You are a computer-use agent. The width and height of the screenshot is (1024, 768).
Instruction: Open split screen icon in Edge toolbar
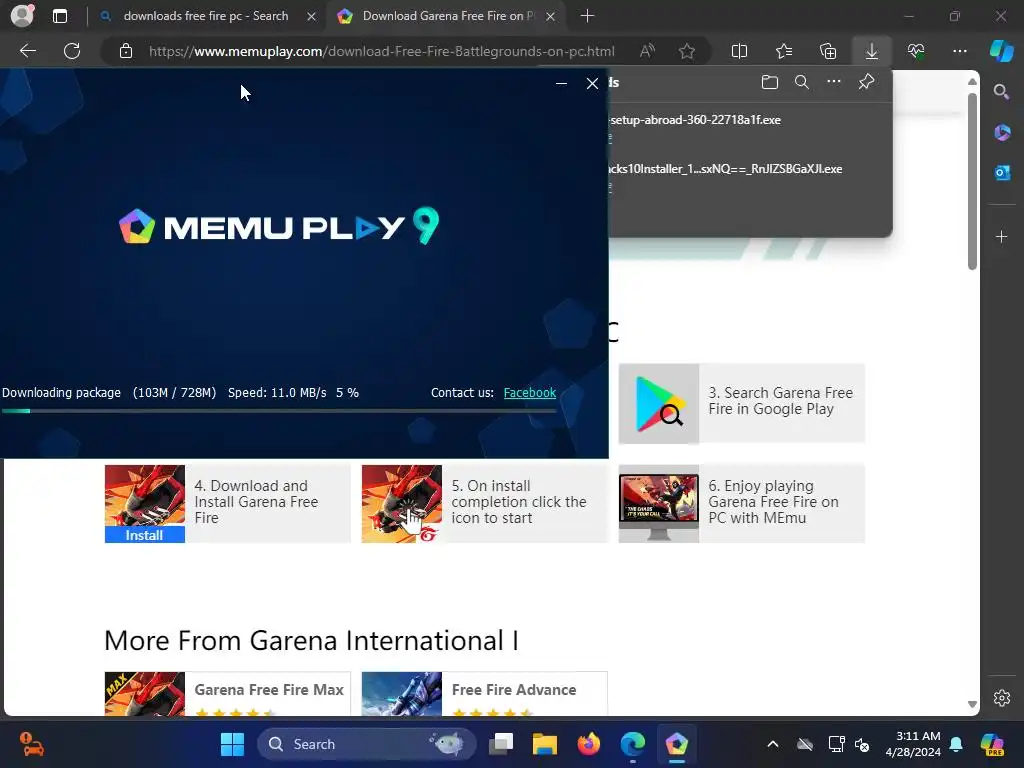click(x=739, y=51)
